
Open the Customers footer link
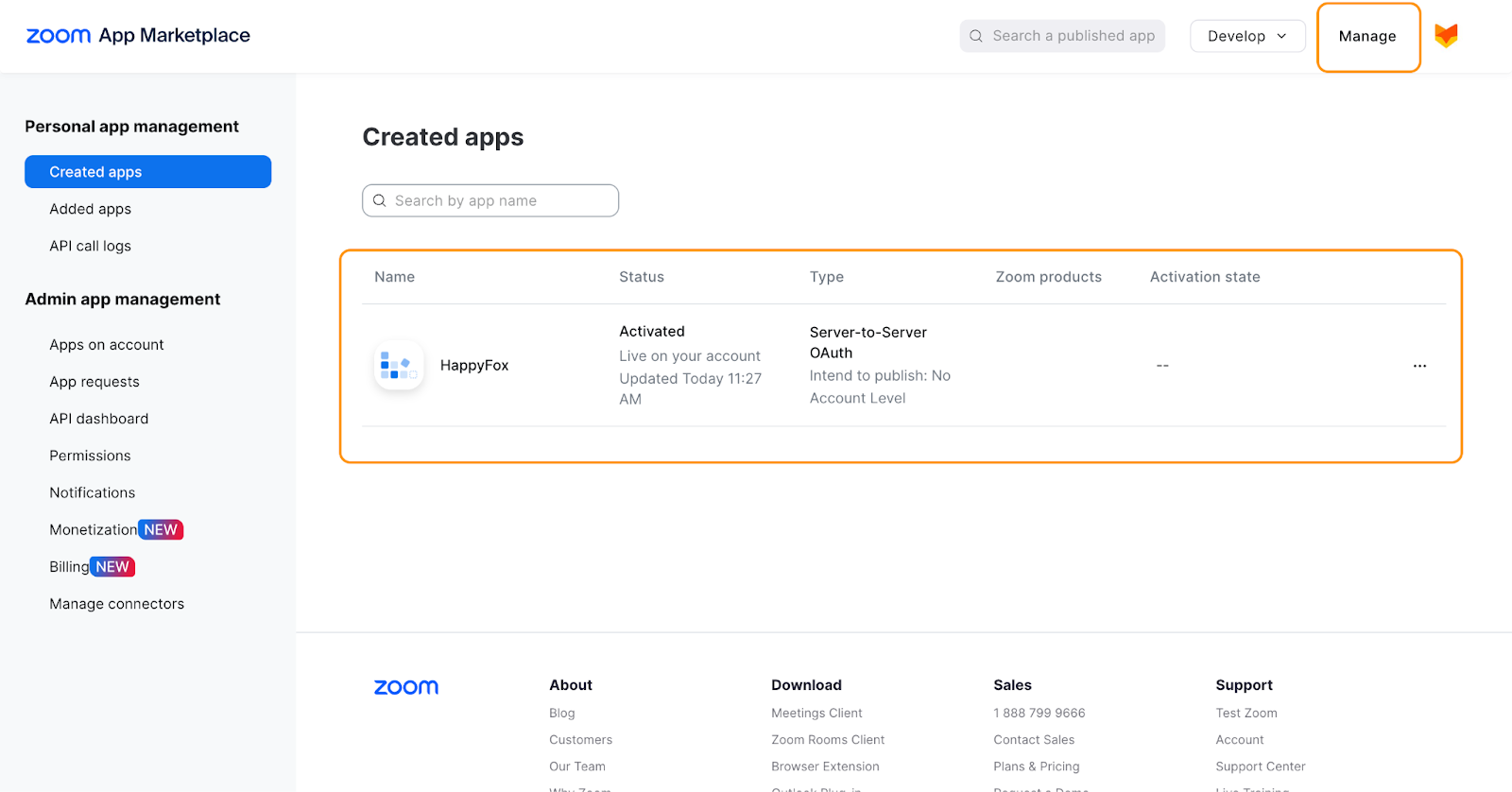click(x=581, y=740)
